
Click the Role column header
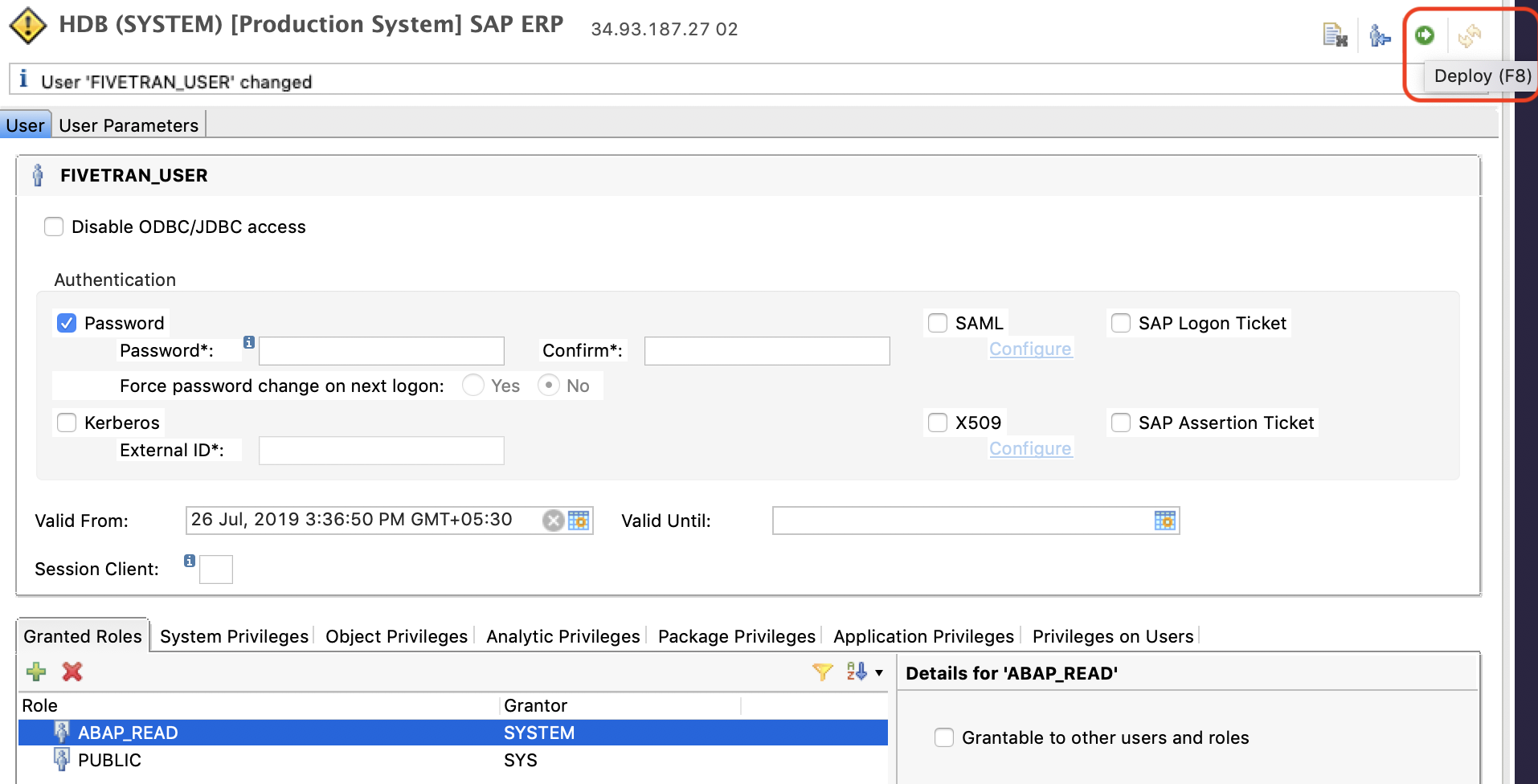click(x=259, y=705)
